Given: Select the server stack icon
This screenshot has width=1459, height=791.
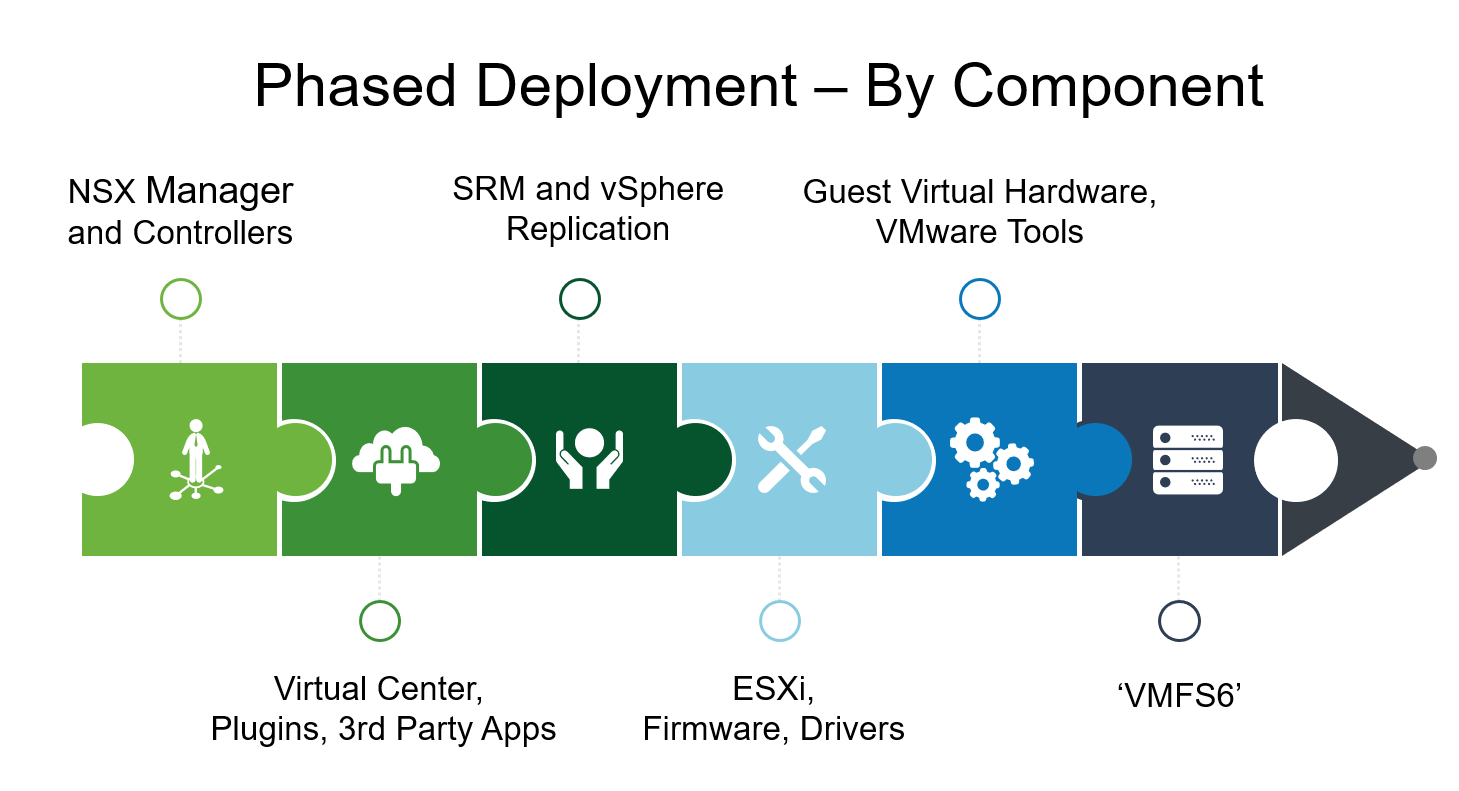Looking at the screenshot, I should tap(1188, 460).
